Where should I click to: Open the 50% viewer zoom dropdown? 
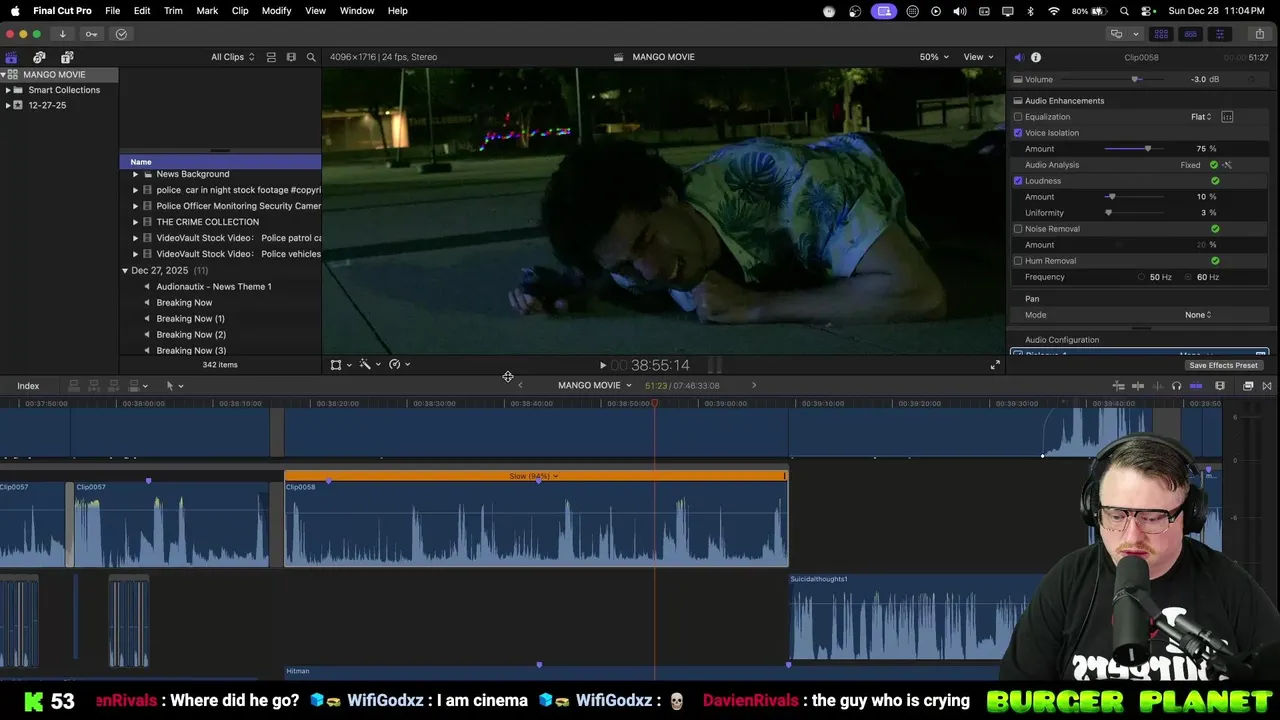click(933, 57)
